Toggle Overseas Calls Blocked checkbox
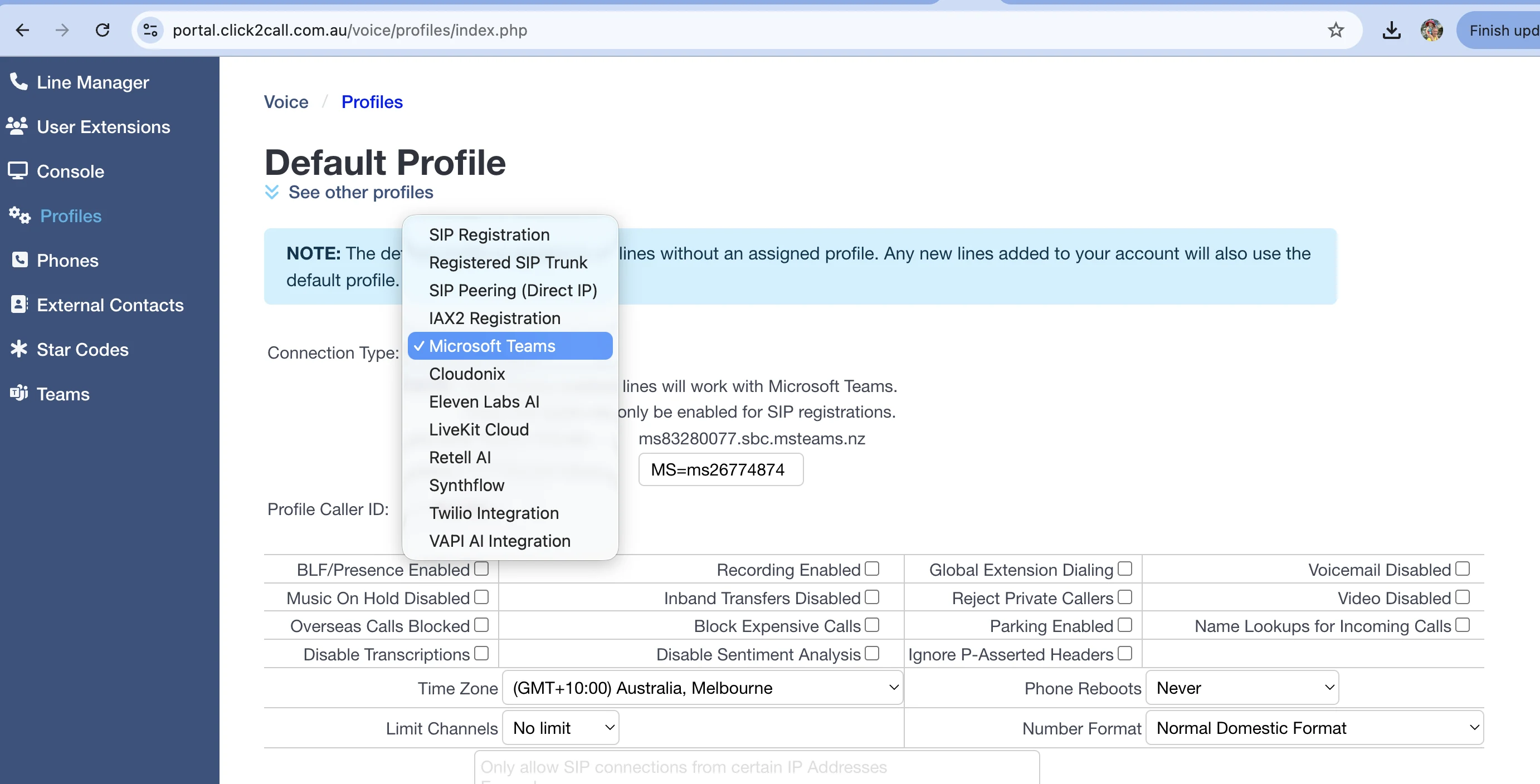 point(481,625)
